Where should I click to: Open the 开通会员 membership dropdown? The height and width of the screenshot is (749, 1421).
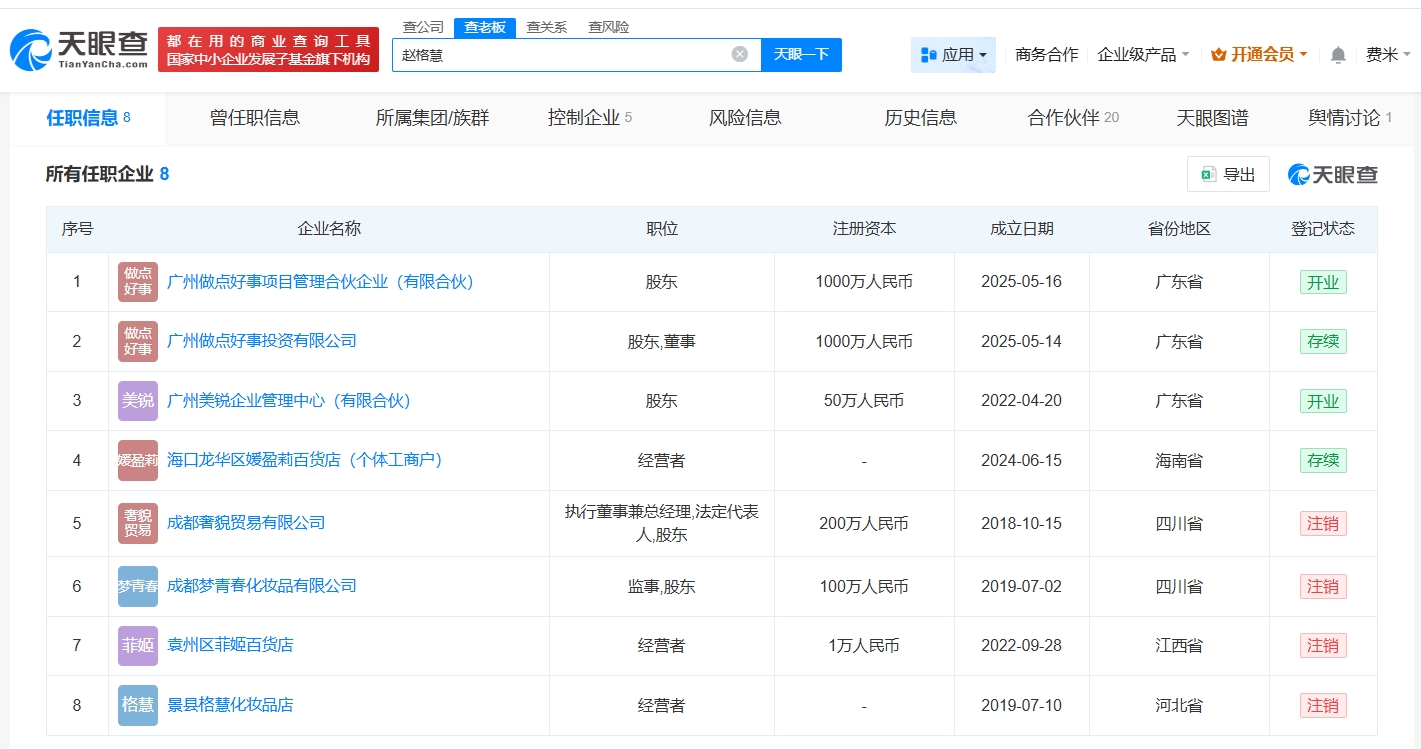point(1259,55)
